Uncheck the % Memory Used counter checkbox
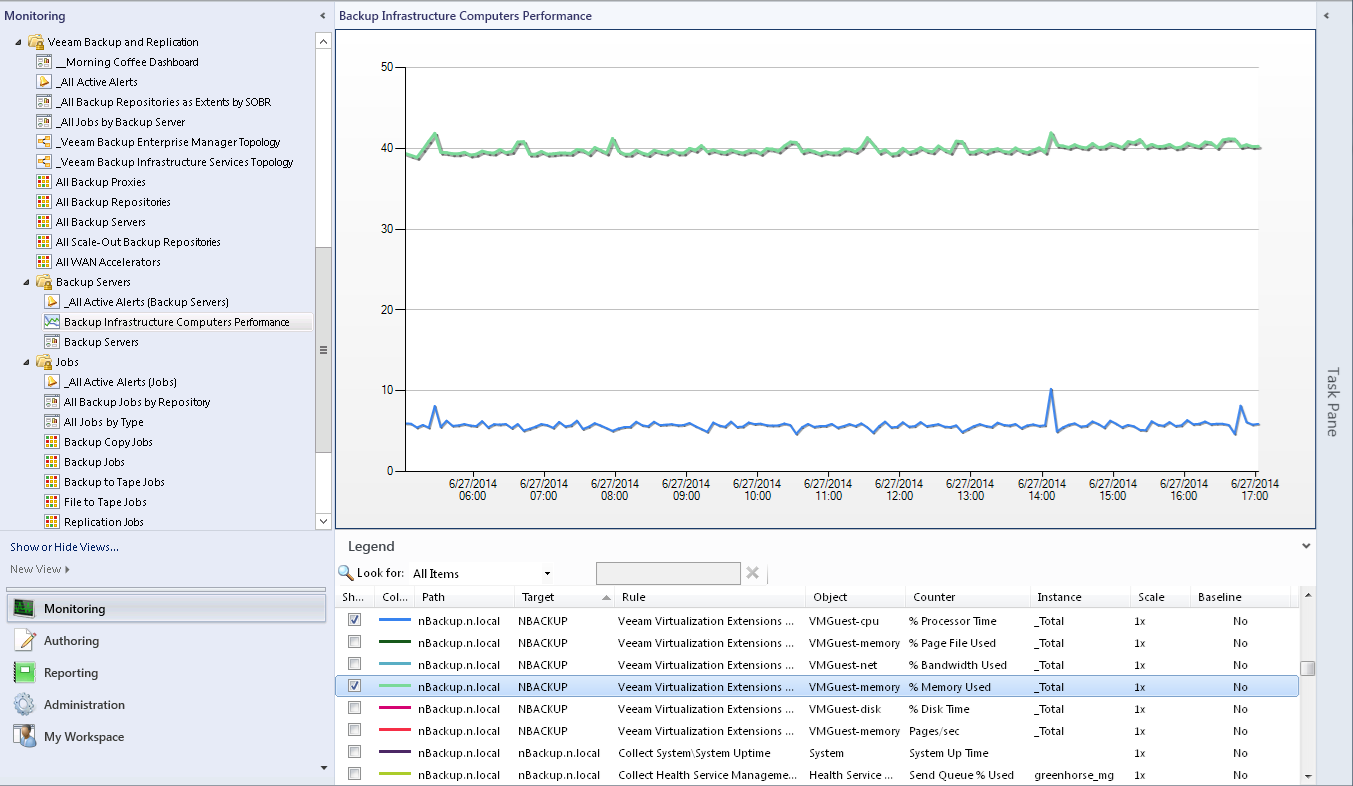Image resolution: width=1353 pixels, height=786 pixels. tap(354, 686)
